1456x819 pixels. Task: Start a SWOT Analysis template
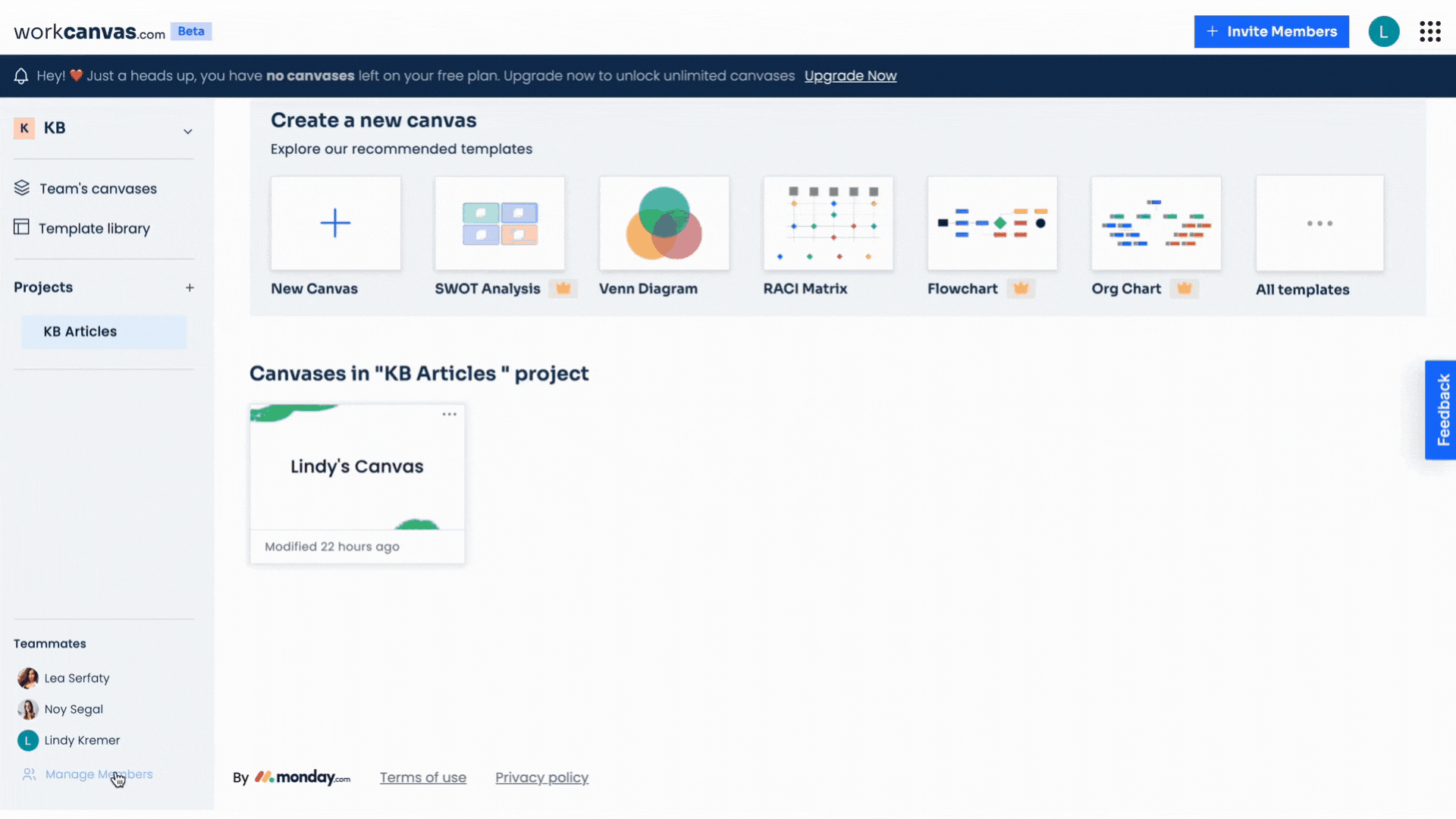click(x=499, y=223)
